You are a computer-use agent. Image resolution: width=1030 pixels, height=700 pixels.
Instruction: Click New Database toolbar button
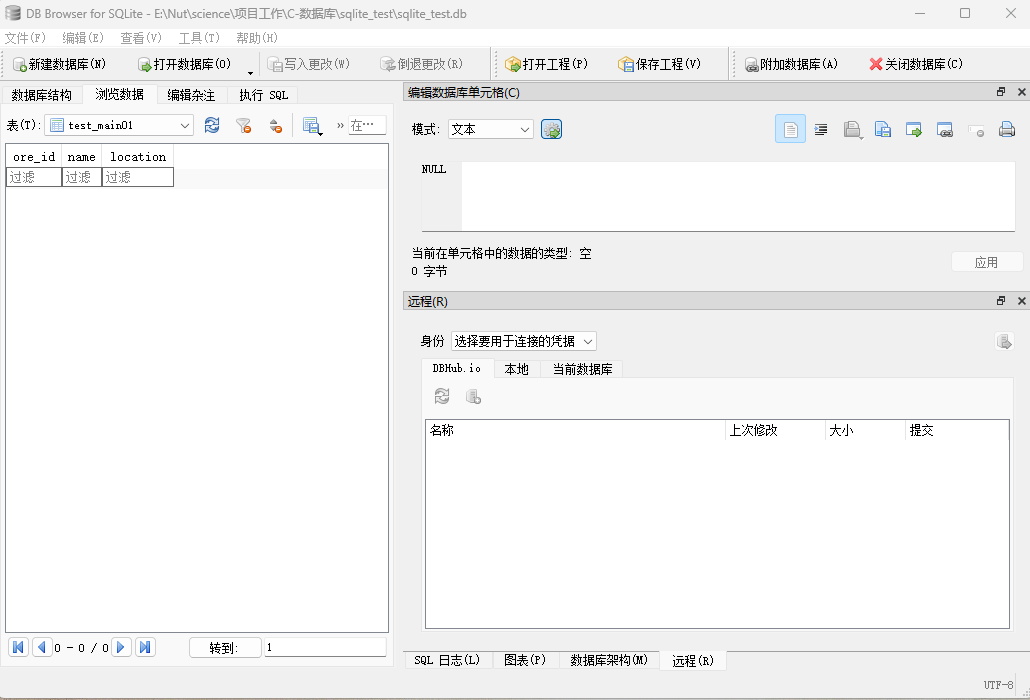[59, 64]
